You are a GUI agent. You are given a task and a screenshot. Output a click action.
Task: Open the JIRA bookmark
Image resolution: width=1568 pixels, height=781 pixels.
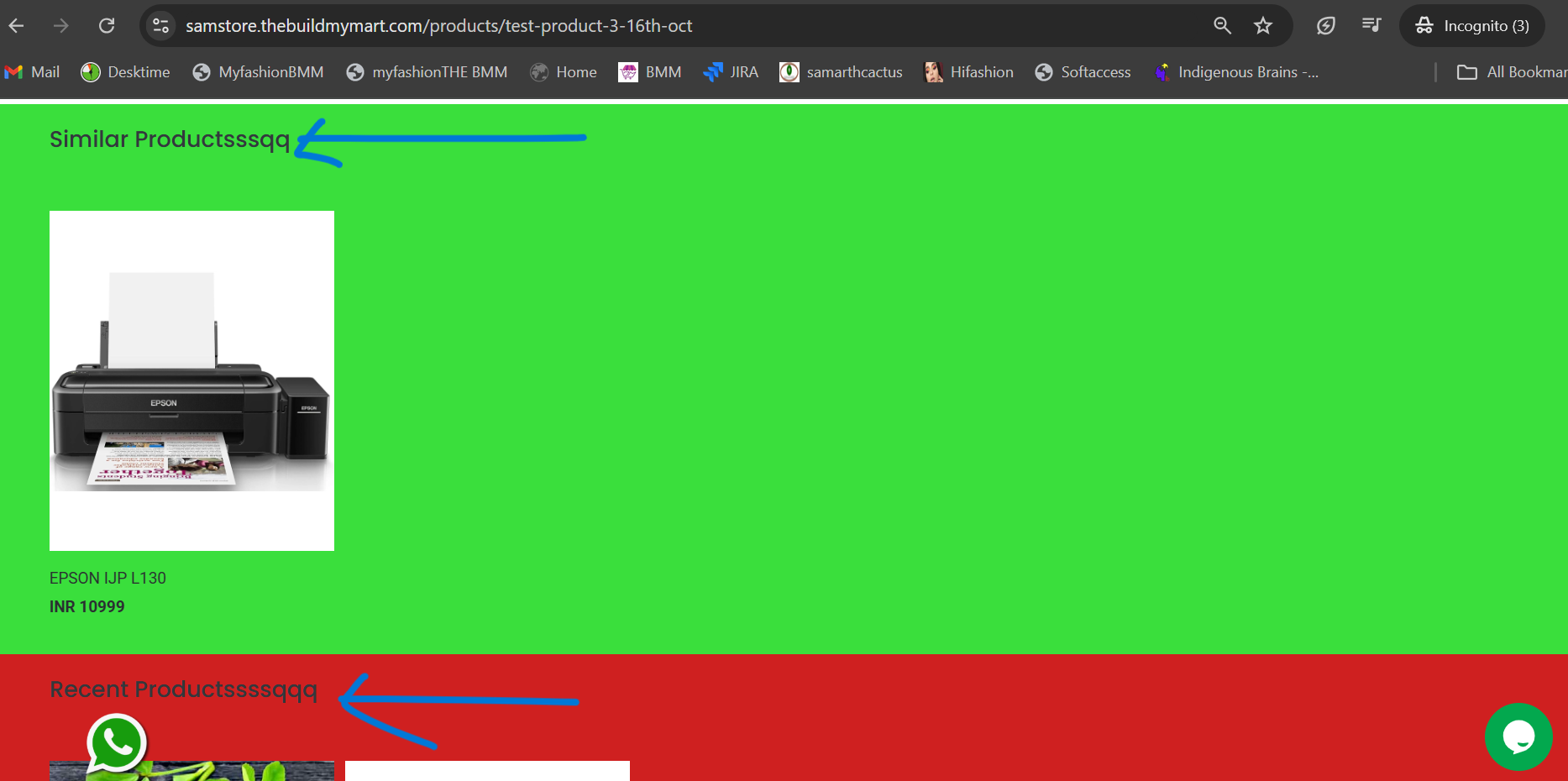tap(731, 72)
